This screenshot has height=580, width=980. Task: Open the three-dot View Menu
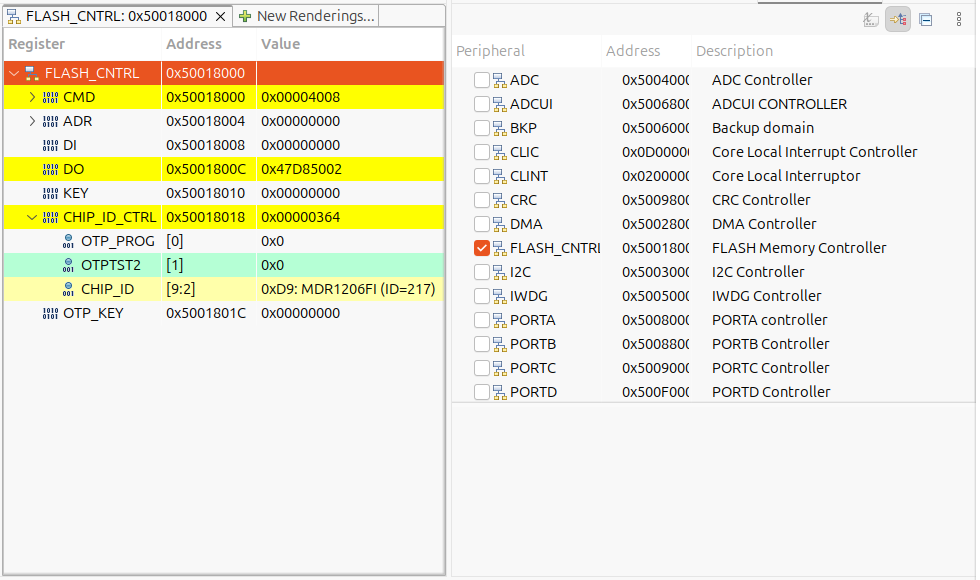click(960, 19)
